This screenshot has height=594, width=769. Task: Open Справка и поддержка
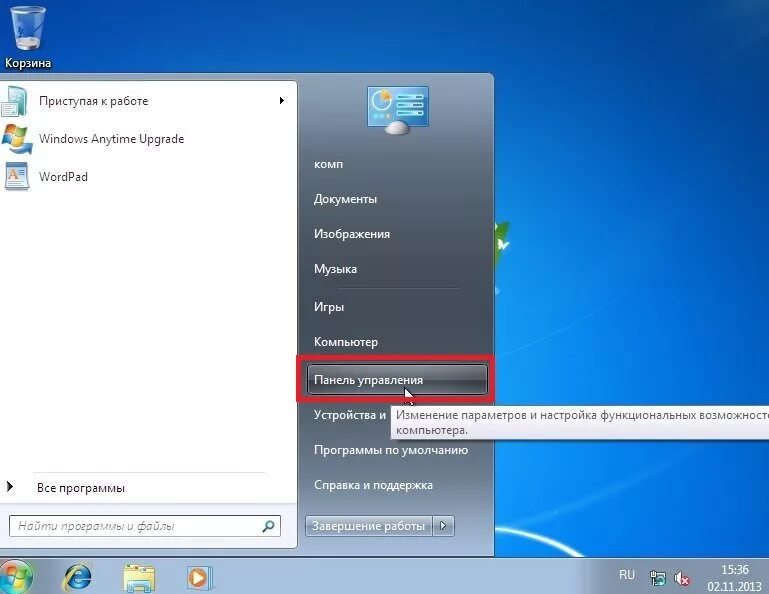373,485
